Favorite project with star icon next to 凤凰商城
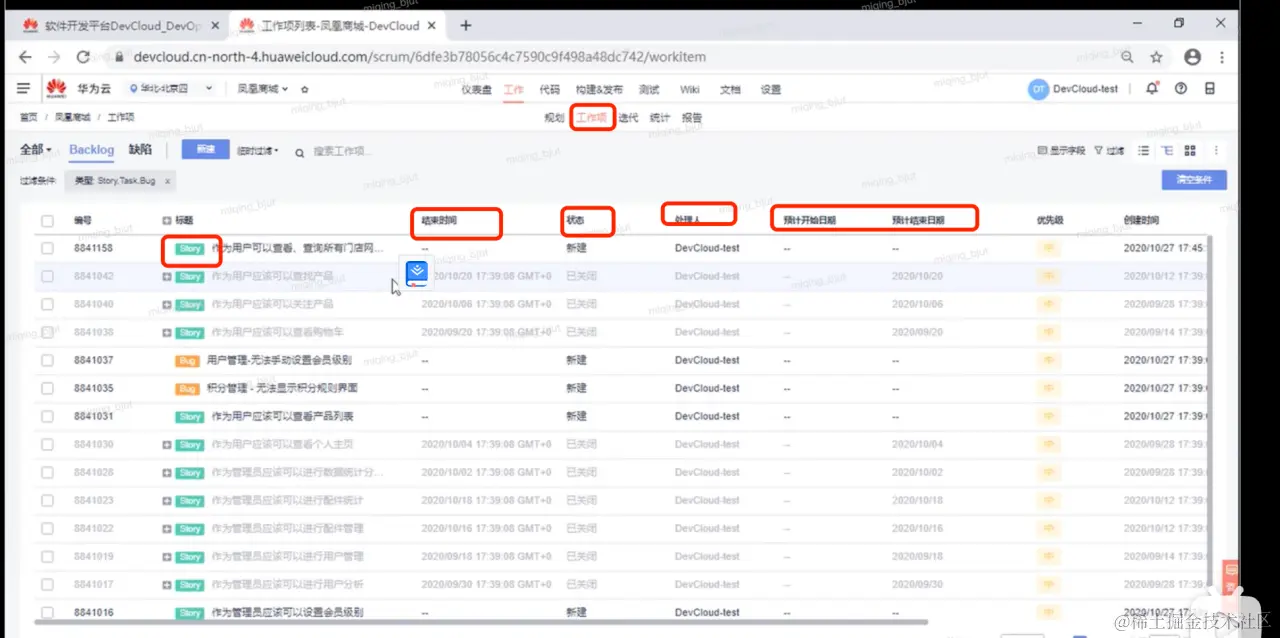Screen dimensions: 1280x638 pos(305,89)
